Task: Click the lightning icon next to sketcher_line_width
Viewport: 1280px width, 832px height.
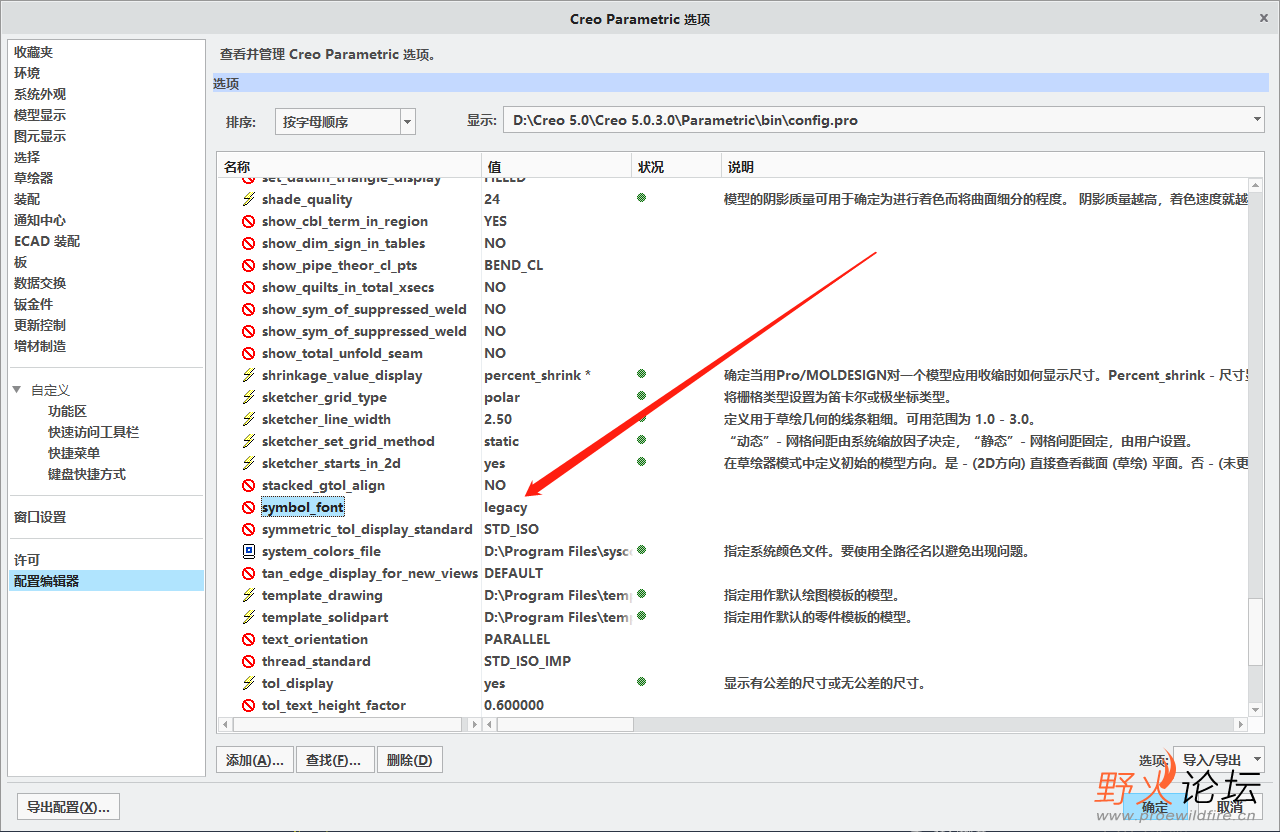Action: click(x=249, y=419)
